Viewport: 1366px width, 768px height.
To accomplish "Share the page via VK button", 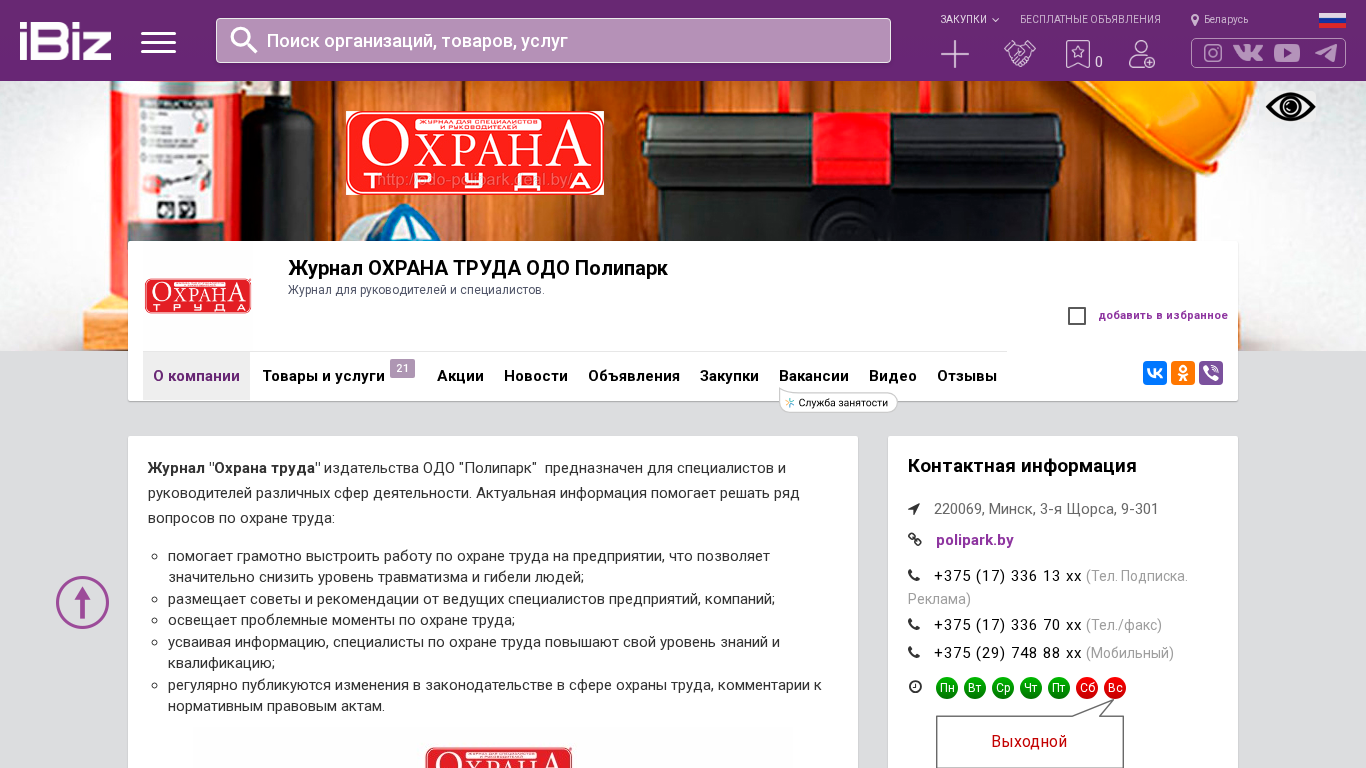I will 1155,373.
